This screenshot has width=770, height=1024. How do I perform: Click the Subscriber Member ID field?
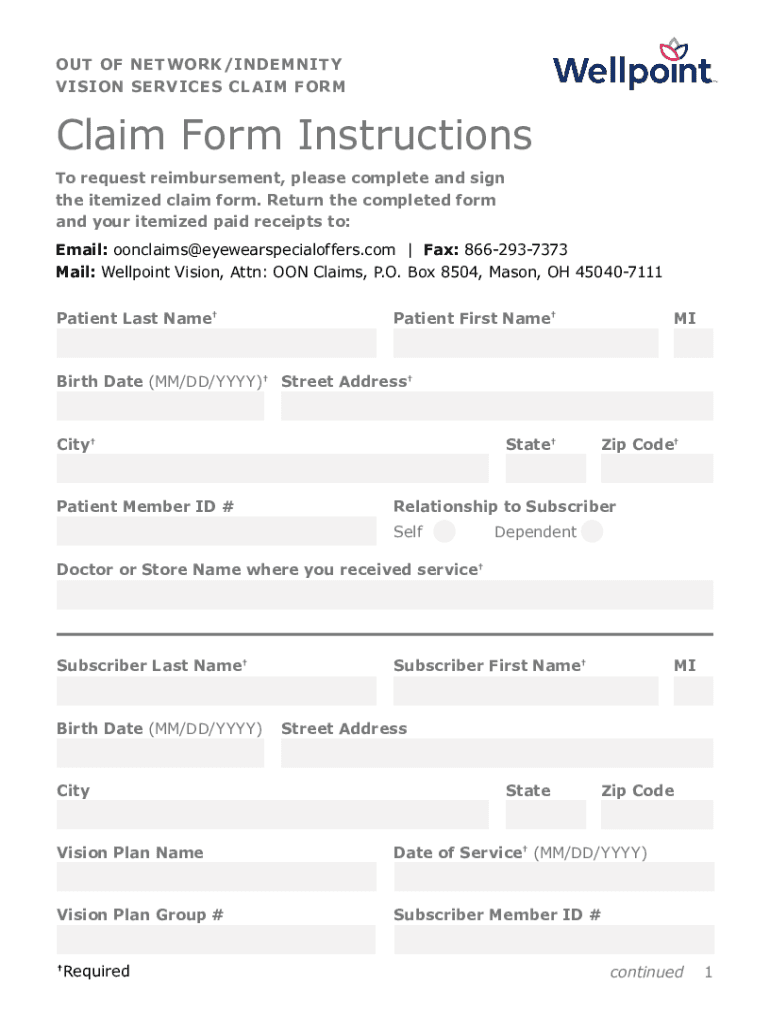pos(554,939)
